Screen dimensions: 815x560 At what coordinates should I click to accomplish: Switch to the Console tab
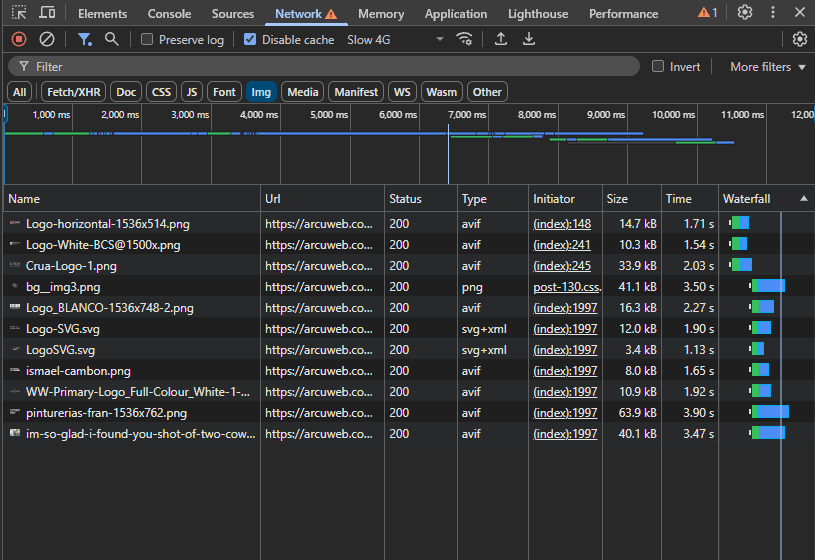point(169,14)
